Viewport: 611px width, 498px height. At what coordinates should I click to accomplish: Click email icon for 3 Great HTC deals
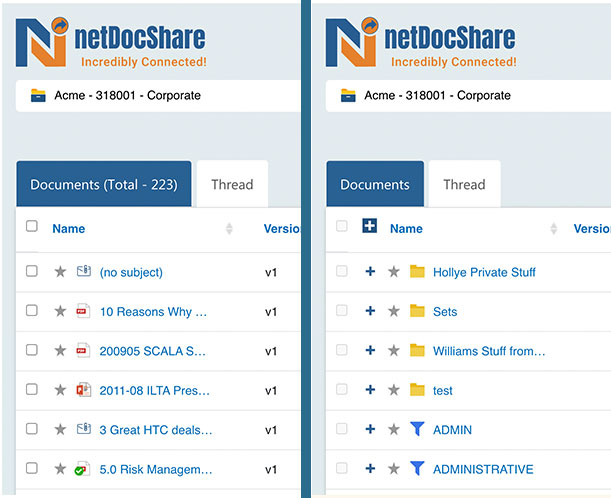click(84, 429)
